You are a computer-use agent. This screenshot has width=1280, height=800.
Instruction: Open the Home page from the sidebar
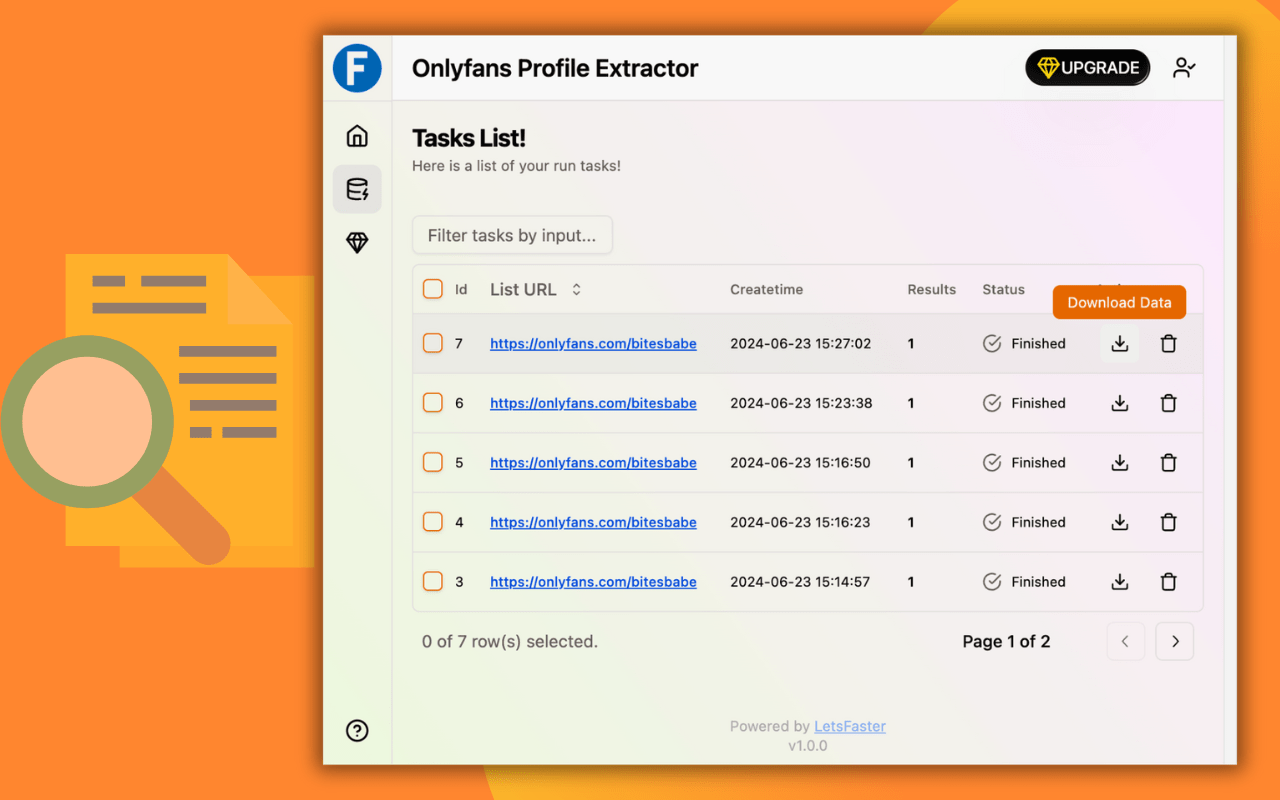pos(357,135)
